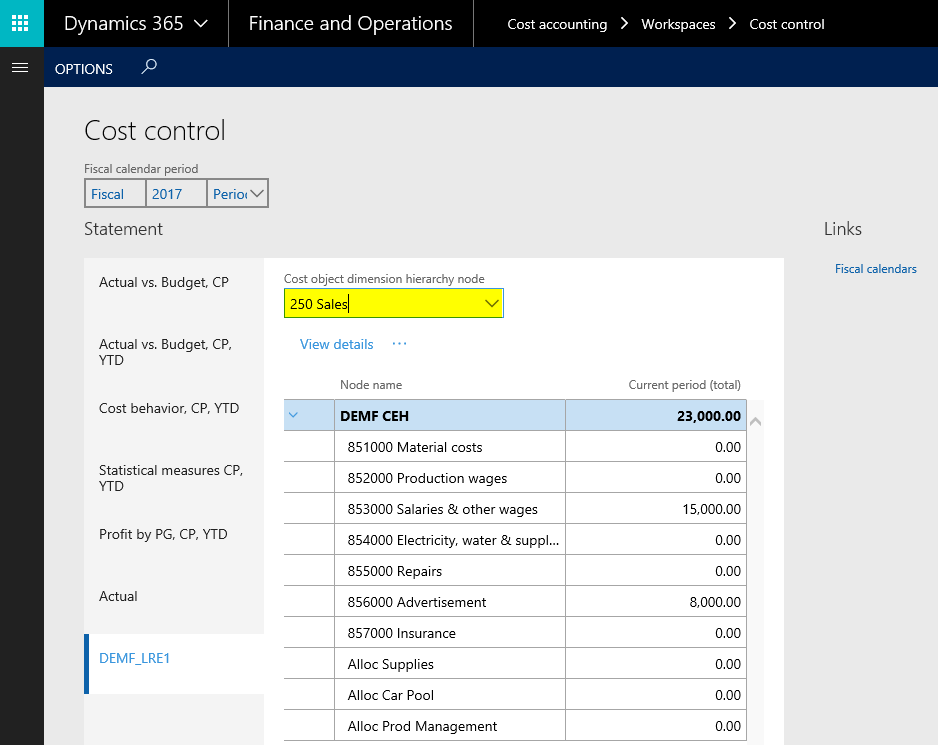Collapse the DEMF CEH row
Viewport: 938px width, 745px height.
[x=294, y=416]
